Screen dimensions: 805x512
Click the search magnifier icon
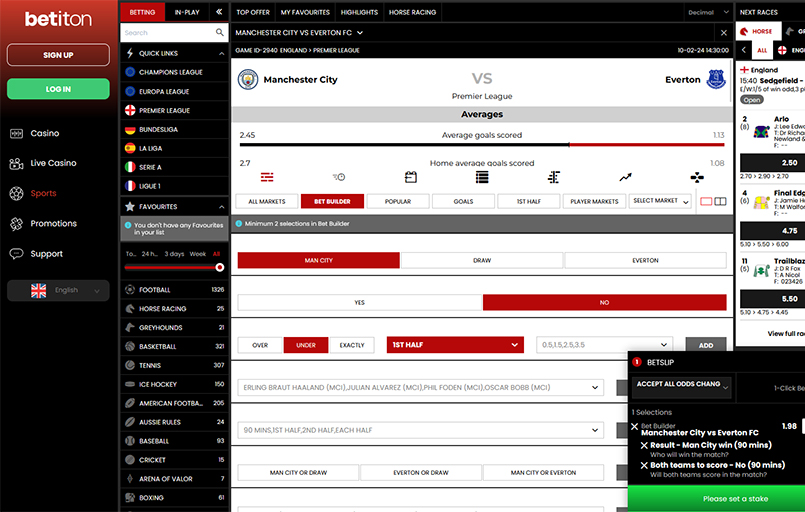tap(219, 32)
